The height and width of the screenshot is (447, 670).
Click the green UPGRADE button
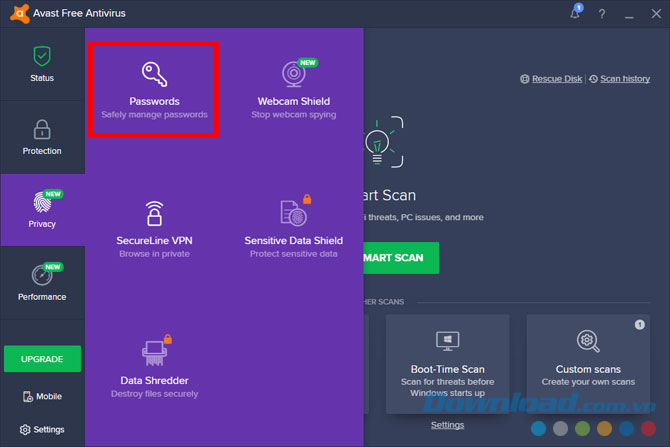pos(42,359)
